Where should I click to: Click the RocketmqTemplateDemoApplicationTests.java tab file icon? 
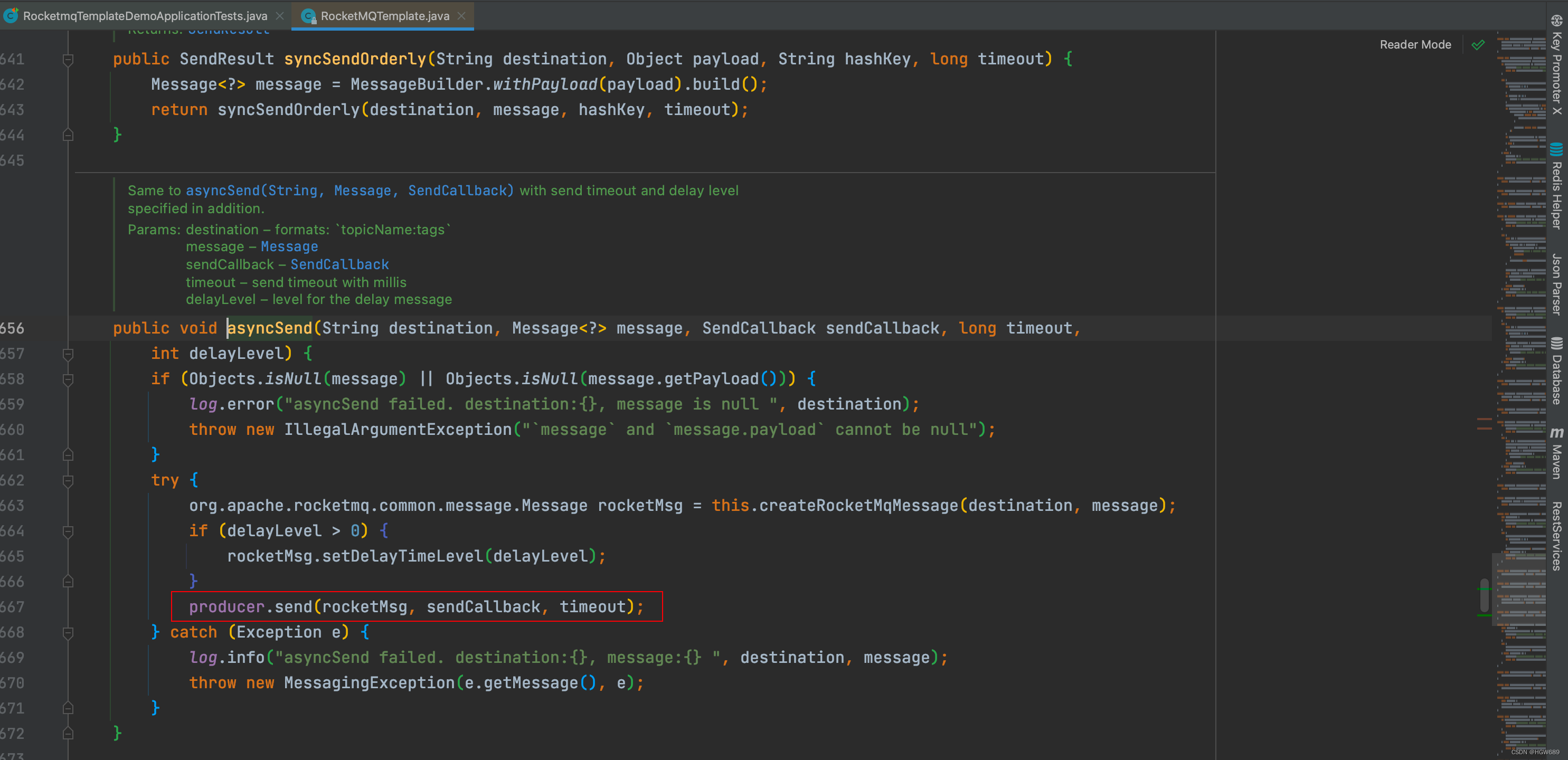(11, 16)
